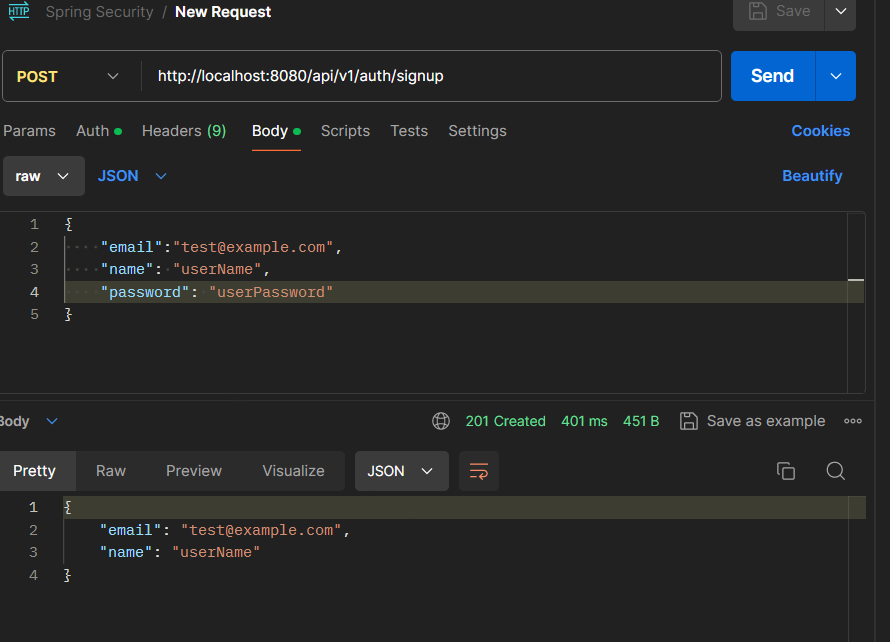Click the blue Send button
890x642 pixels.
[773, 76]
